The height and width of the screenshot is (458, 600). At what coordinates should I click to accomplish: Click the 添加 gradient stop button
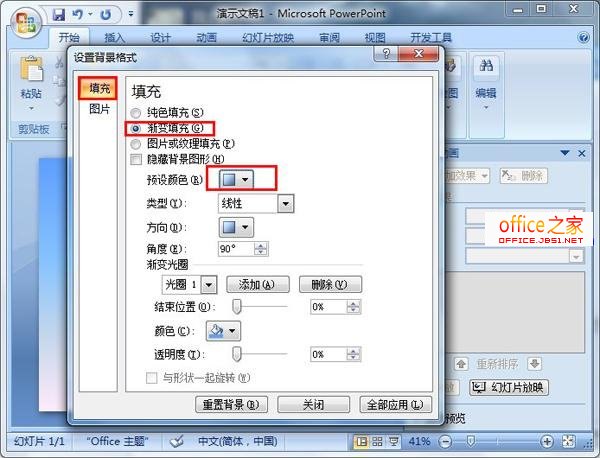(258, 285)
